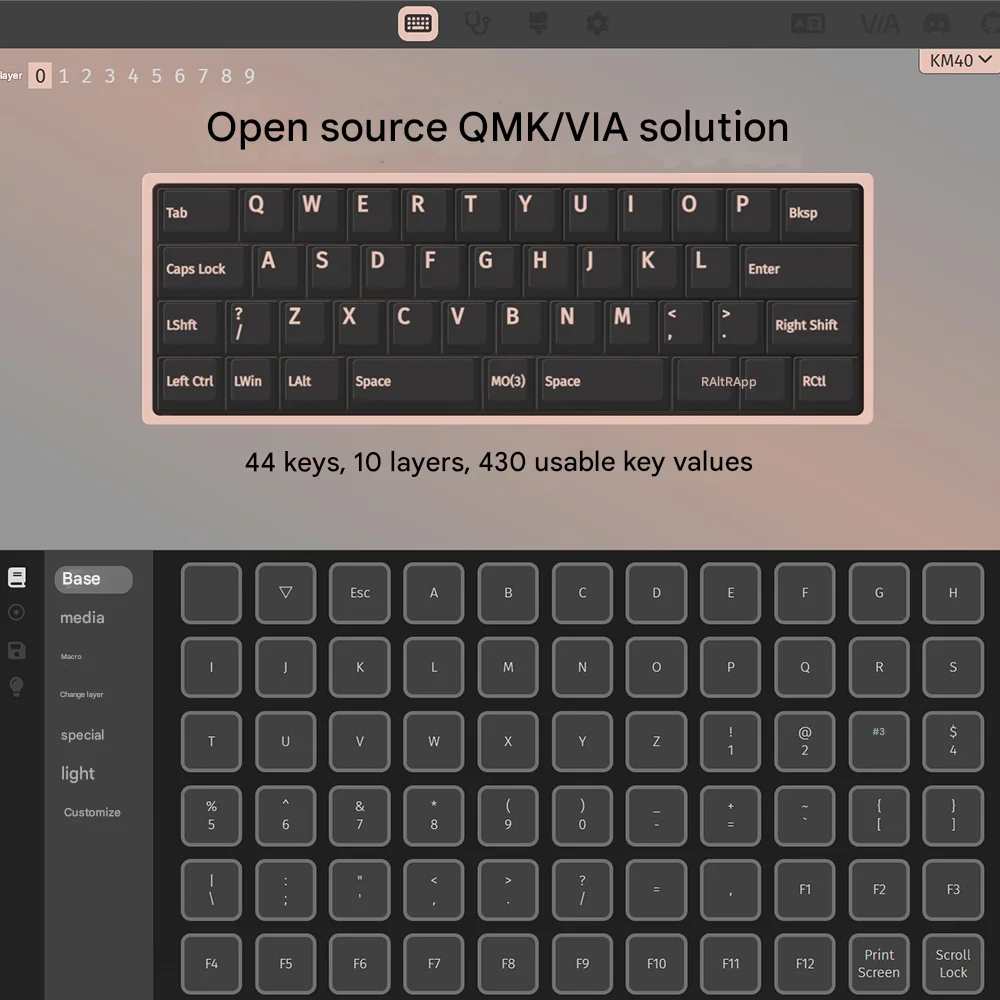Select the Bksp key on keyboard
1000x1000 pixels.
819,212
